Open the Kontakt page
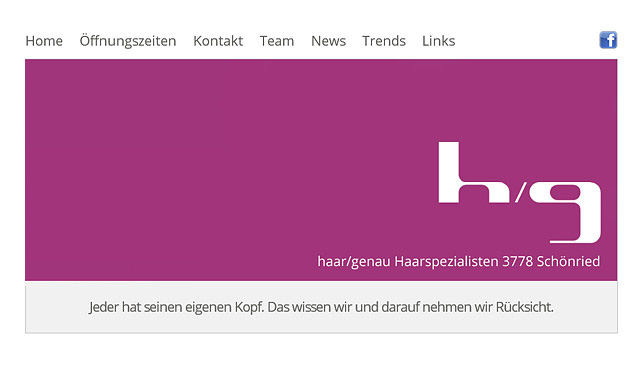640x392 pixels. pyautogui.click(x=218, y=41)
